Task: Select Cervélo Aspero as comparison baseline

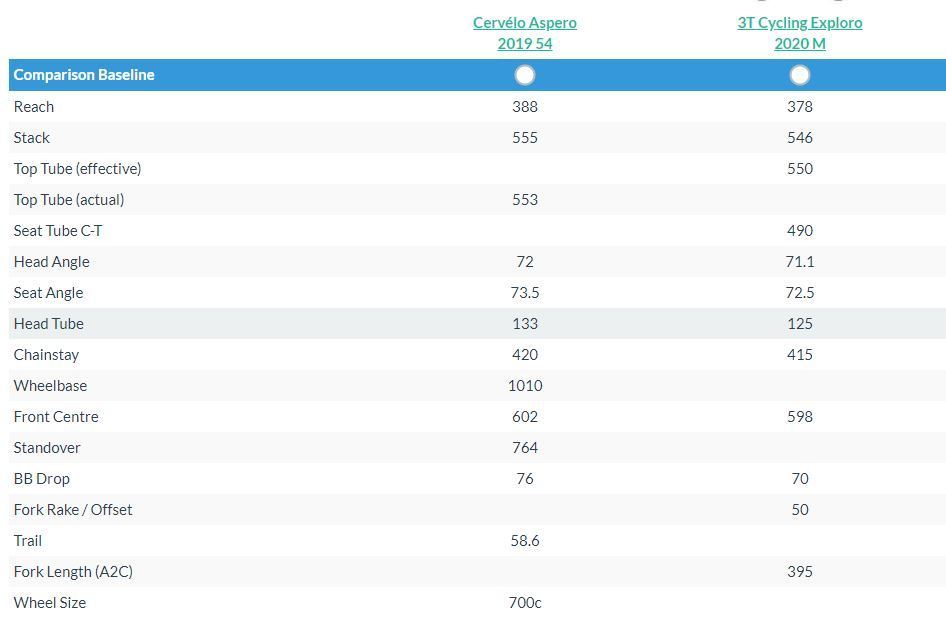Action: pyautogui.click(x=525, y=75)
